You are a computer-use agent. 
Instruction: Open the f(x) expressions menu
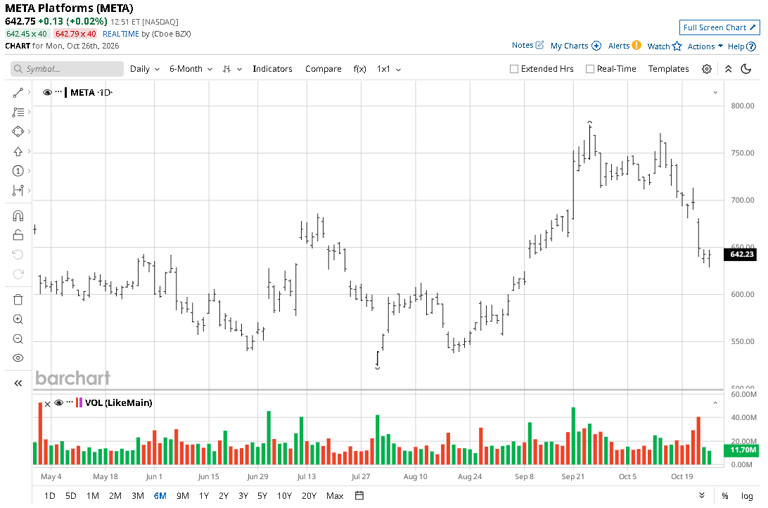click(360, 69)
